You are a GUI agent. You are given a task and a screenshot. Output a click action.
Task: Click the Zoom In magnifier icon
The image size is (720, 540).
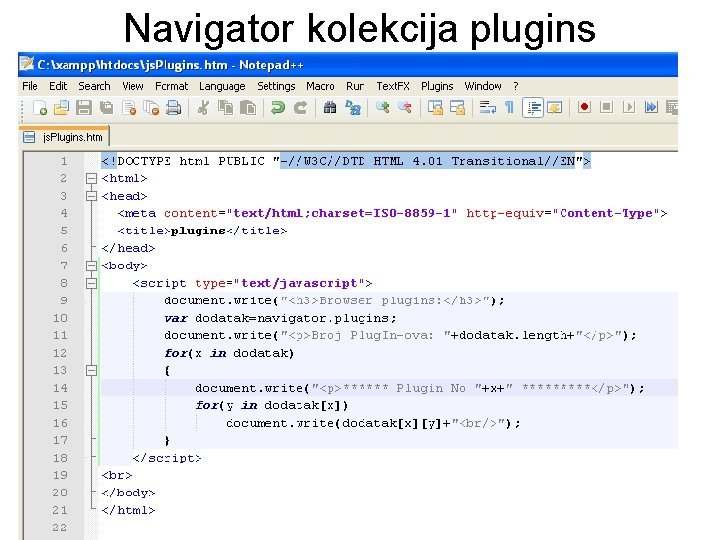tap(382, 108)
